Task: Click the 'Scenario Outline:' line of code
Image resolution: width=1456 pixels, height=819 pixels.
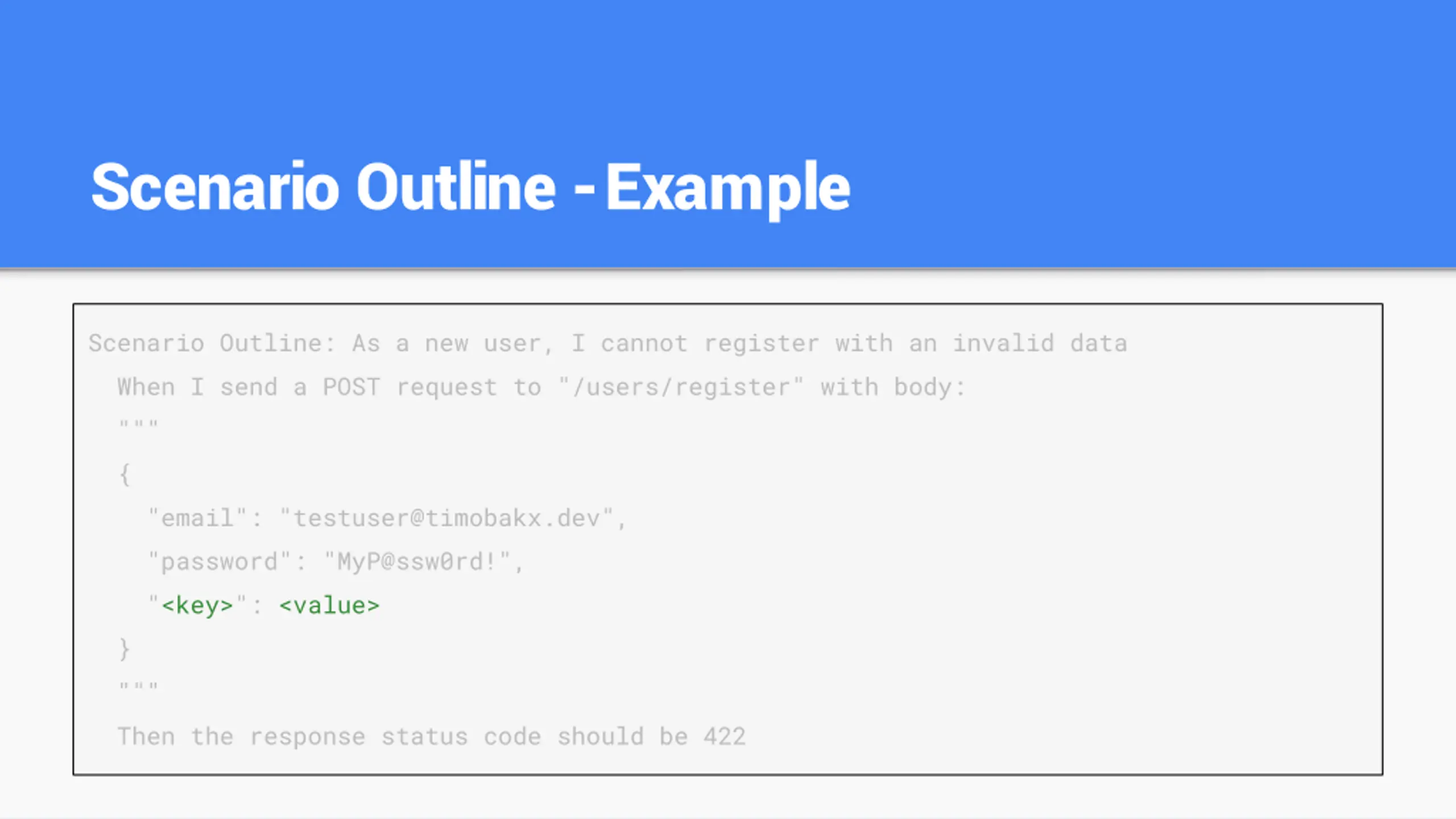Action: pos(607,344)
